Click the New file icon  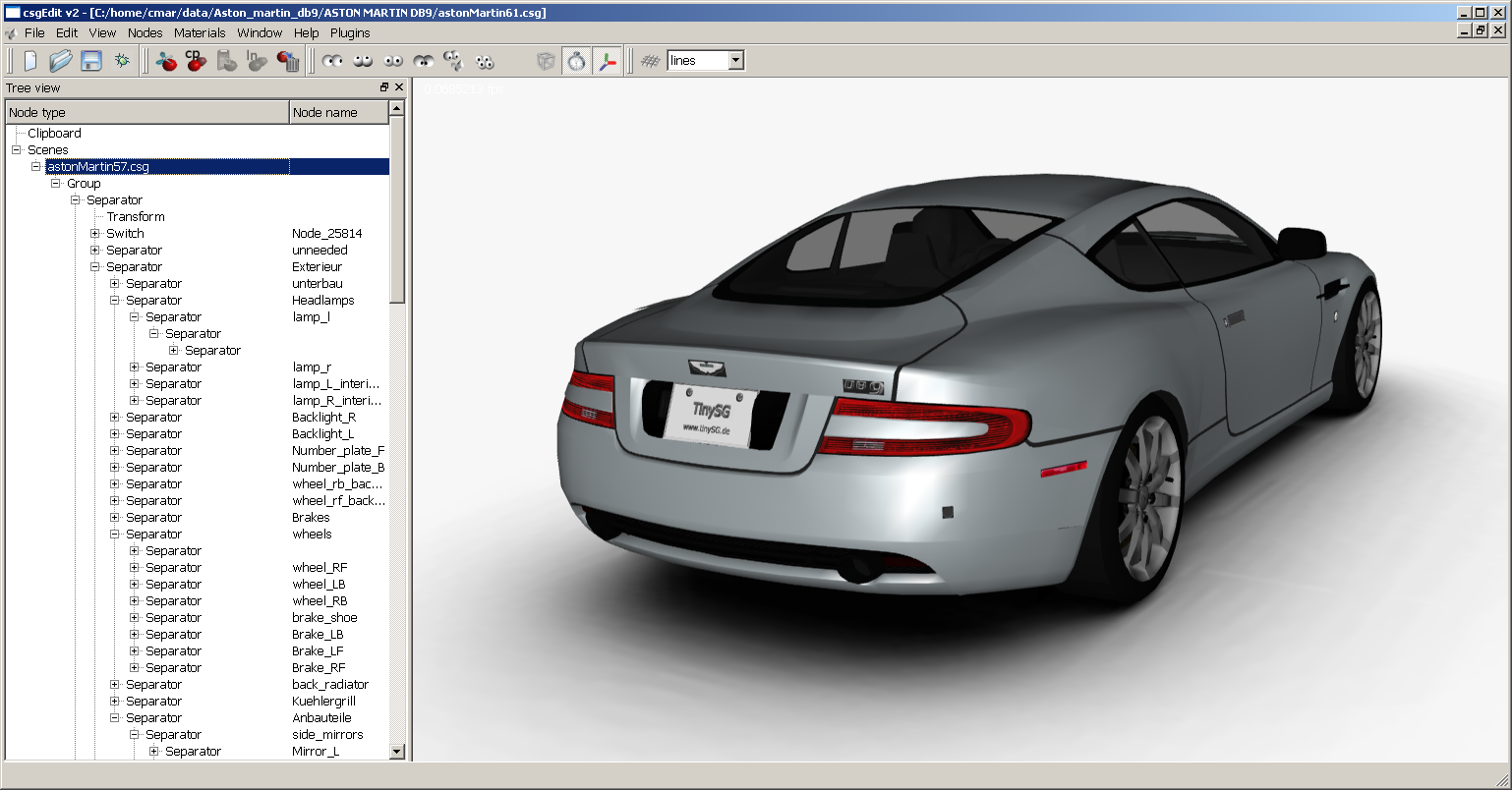[x=30, y=61]
